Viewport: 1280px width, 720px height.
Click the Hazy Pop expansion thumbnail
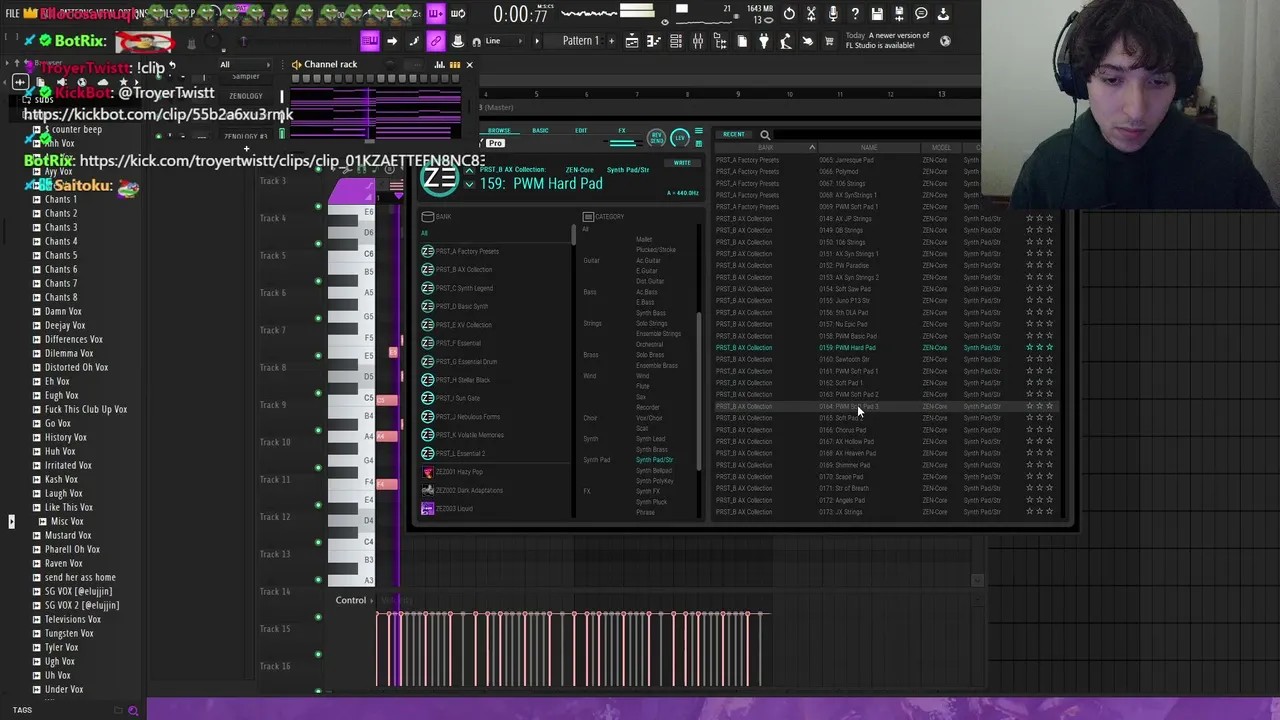[x=428, y=472]
